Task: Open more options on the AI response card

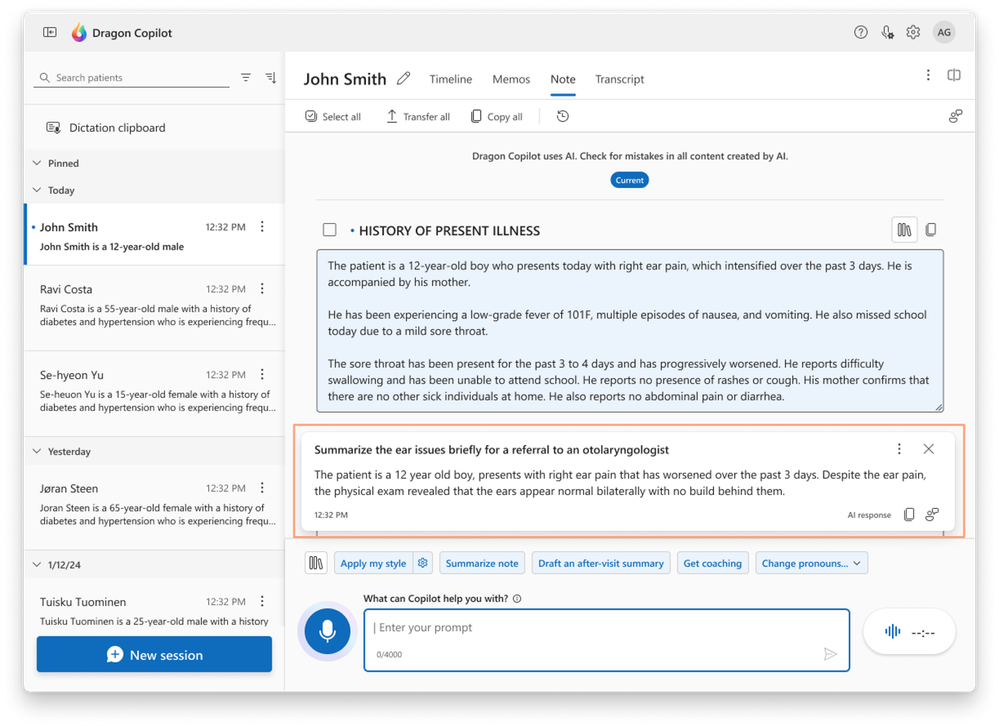Action: pos(899,449)
